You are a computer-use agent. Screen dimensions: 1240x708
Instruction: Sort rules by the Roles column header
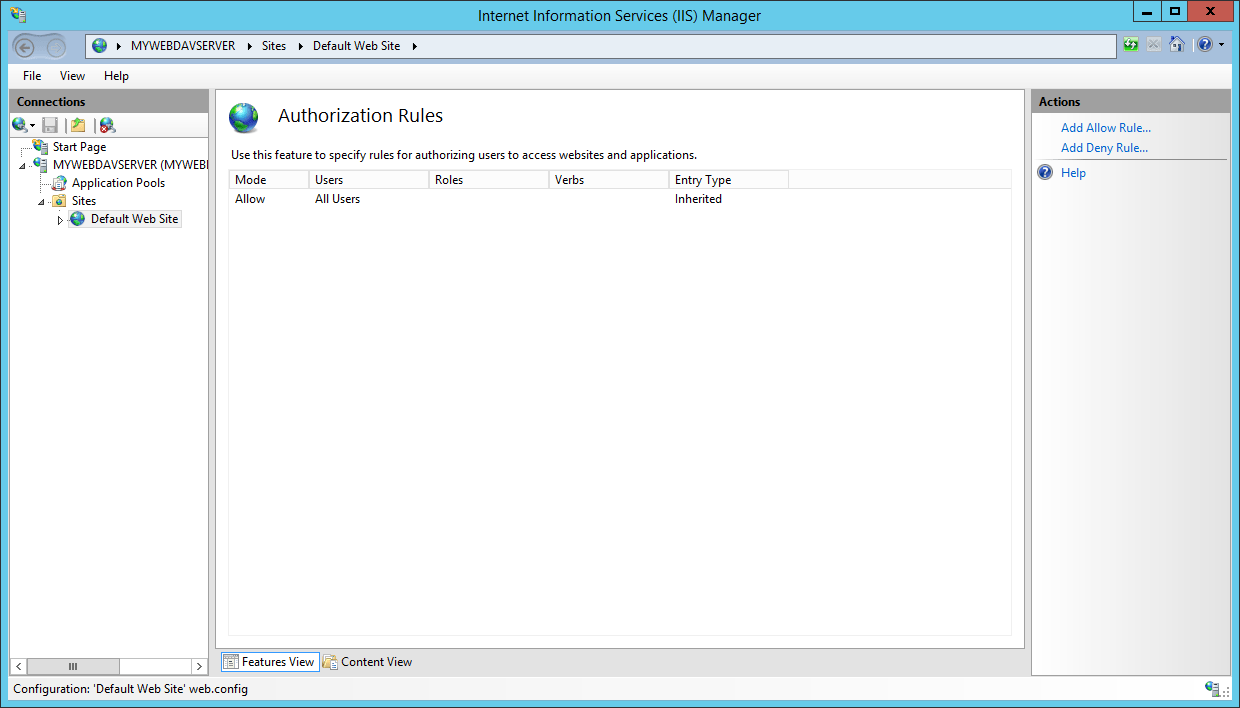[x=489, y=180]
